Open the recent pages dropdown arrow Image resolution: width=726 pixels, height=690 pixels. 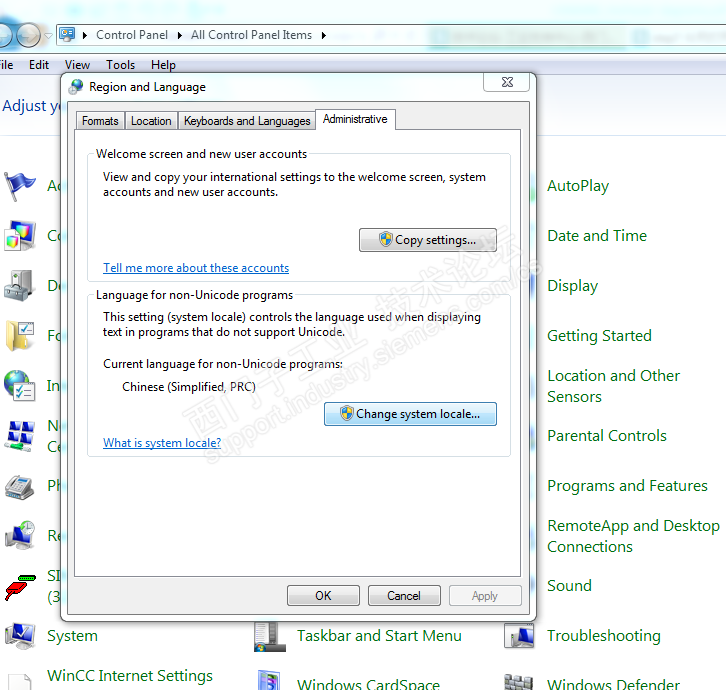pos(48,35)
